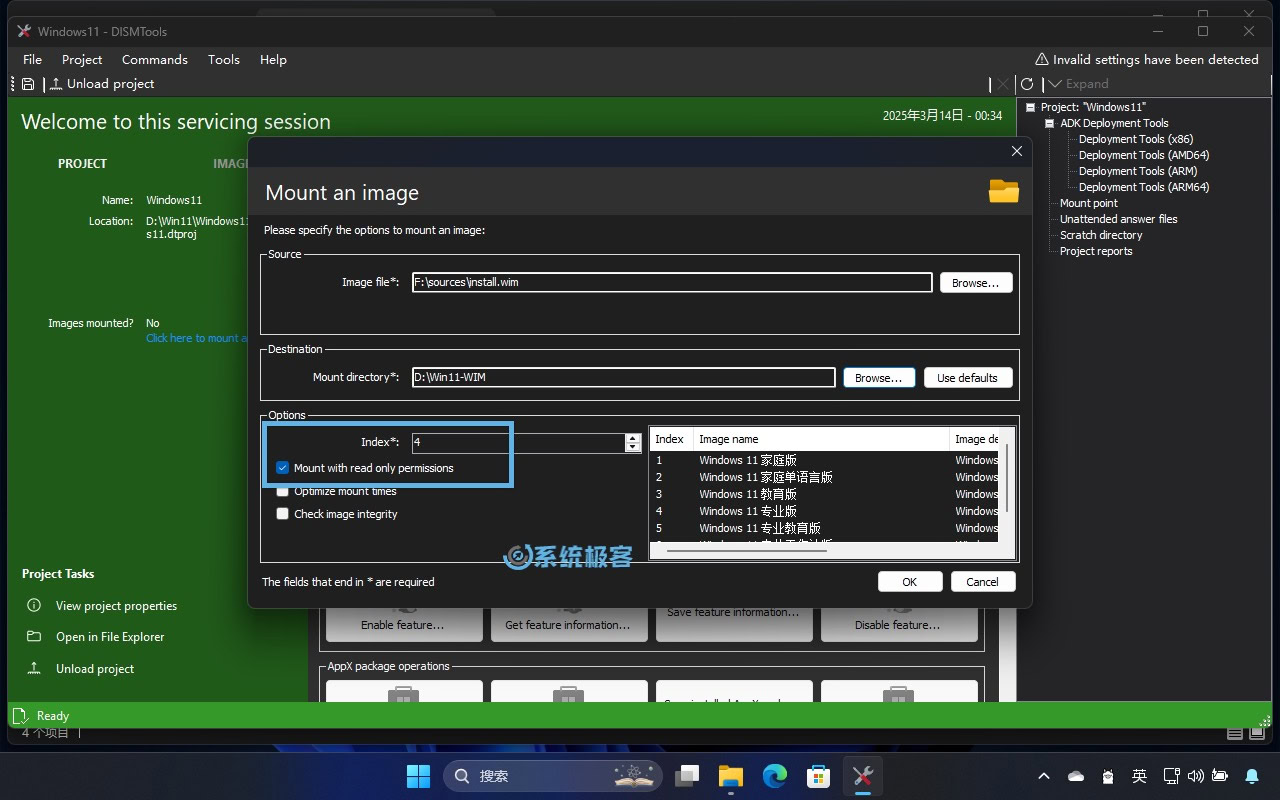Screen dimensions: 1280x800
Task: Close the Mount an image dialog
Action: click(1017, 151)
